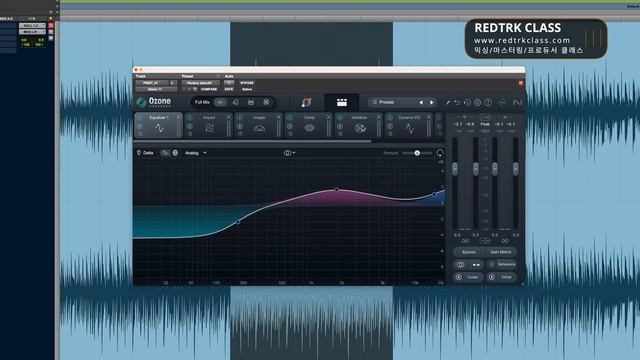Open Ozone help question mark icon

[x=488, y=102]
